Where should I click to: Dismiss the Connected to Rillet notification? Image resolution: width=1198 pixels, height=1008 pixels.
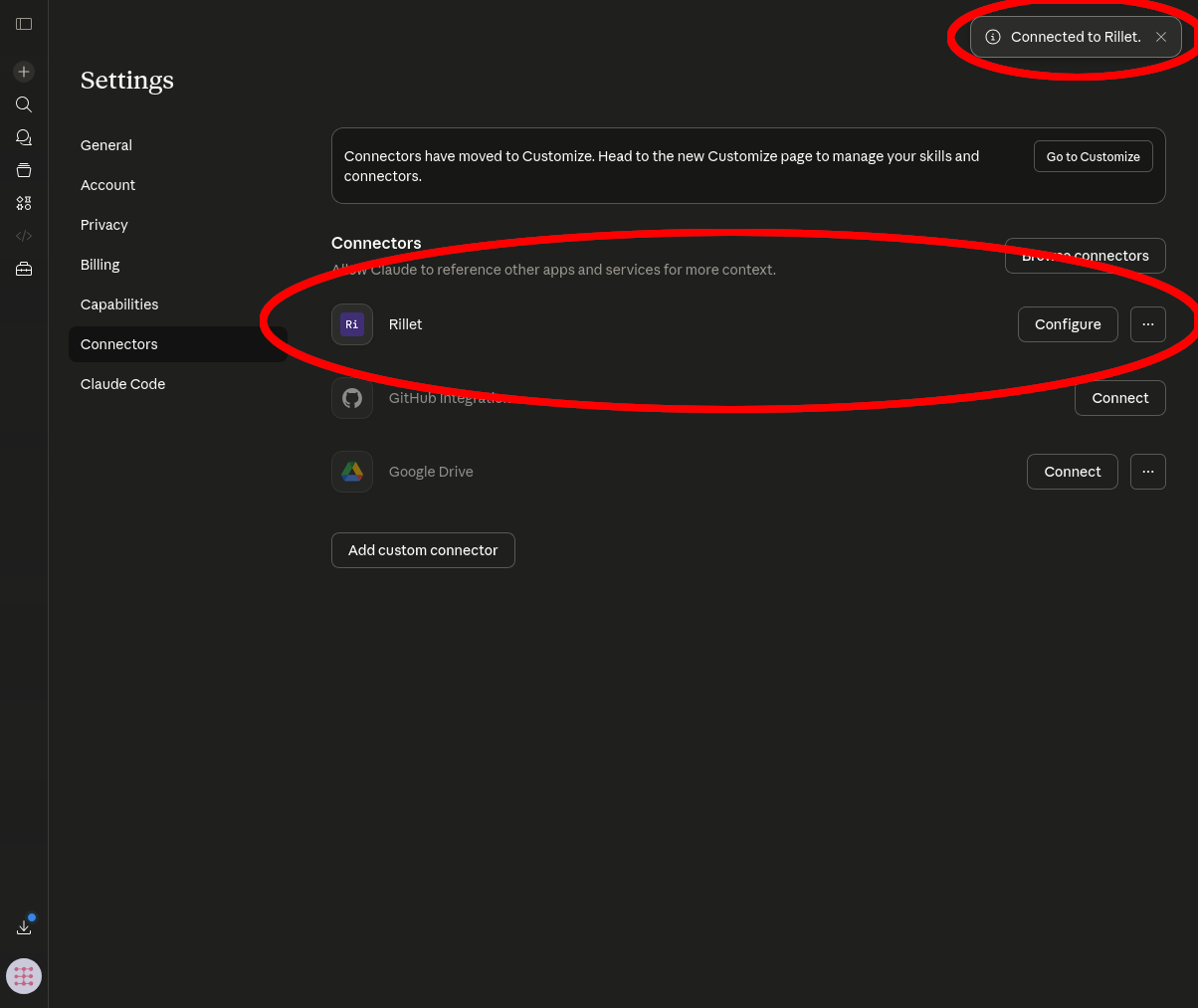pyautogui.click(x=1161, y=37)
